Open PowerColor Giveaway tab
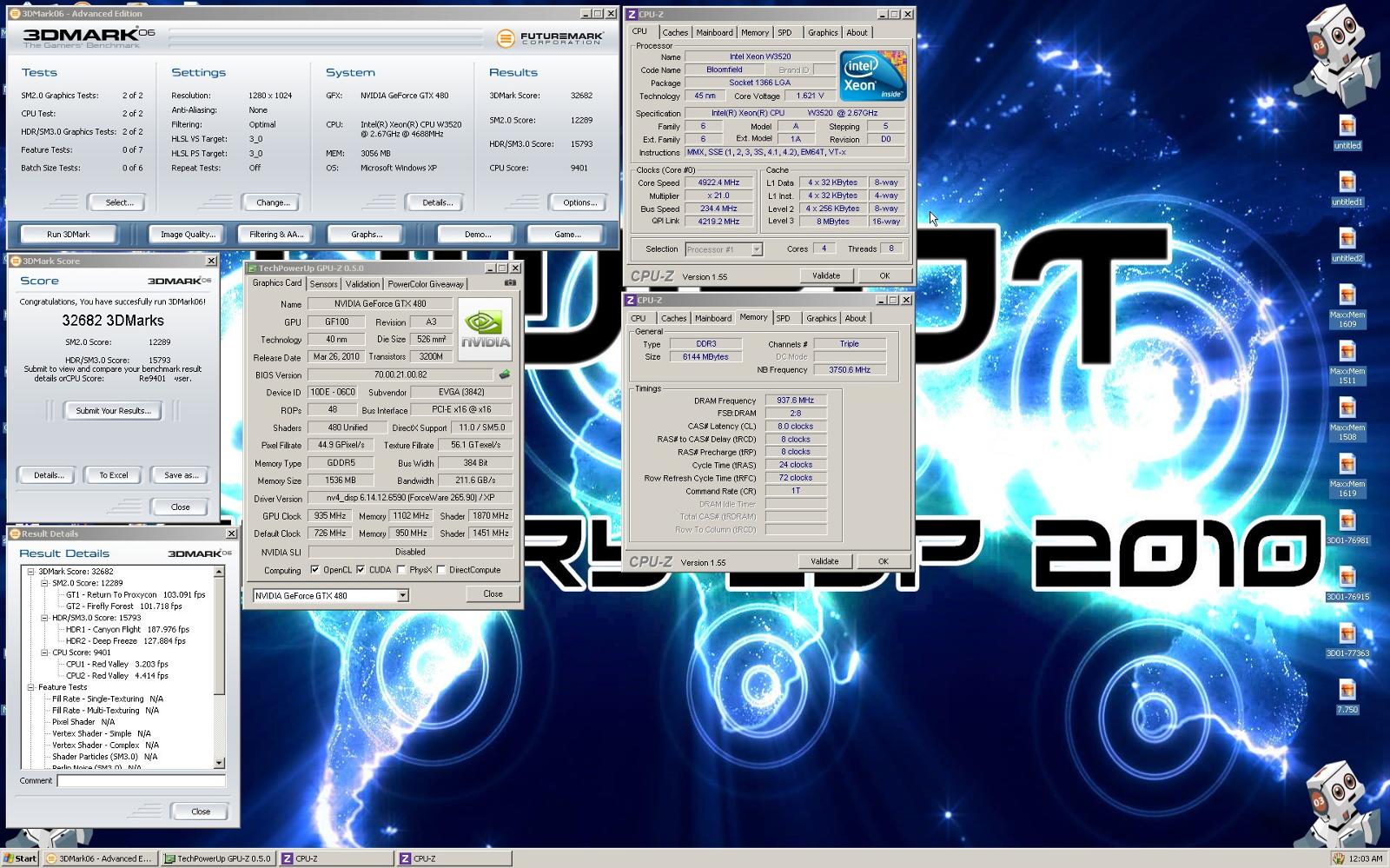The height and width of the screenshot is (868, 1390). (x=426, y=284)
